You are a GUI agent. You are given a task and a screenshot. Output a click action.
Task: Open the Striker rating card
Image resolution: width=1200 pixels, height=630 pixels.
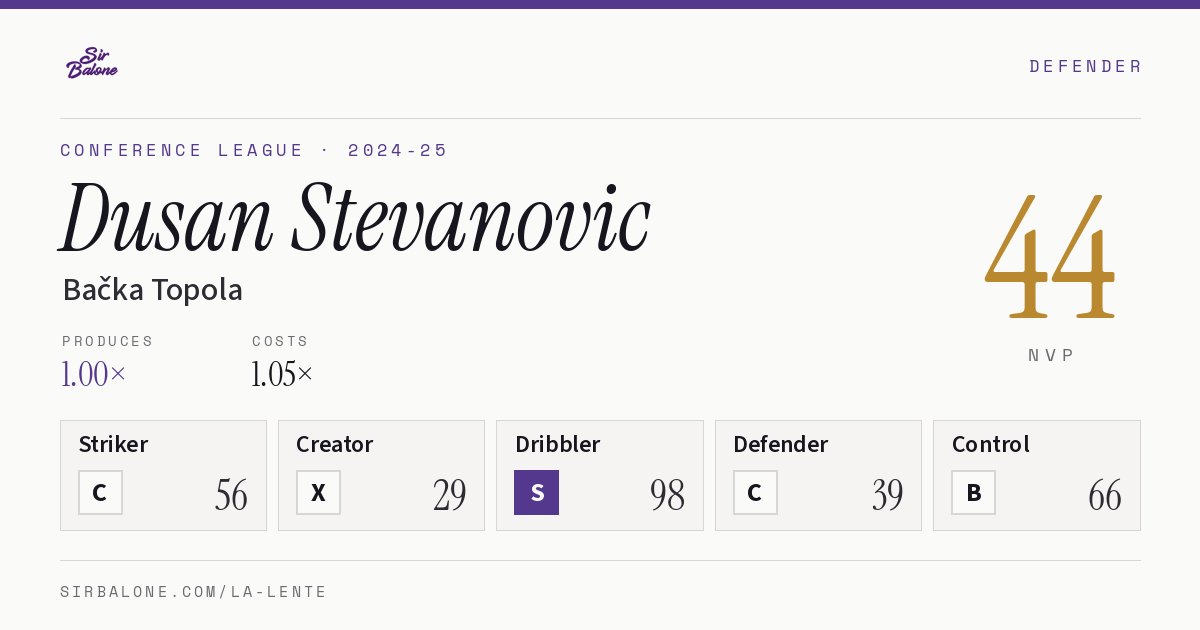pos(163,475)
